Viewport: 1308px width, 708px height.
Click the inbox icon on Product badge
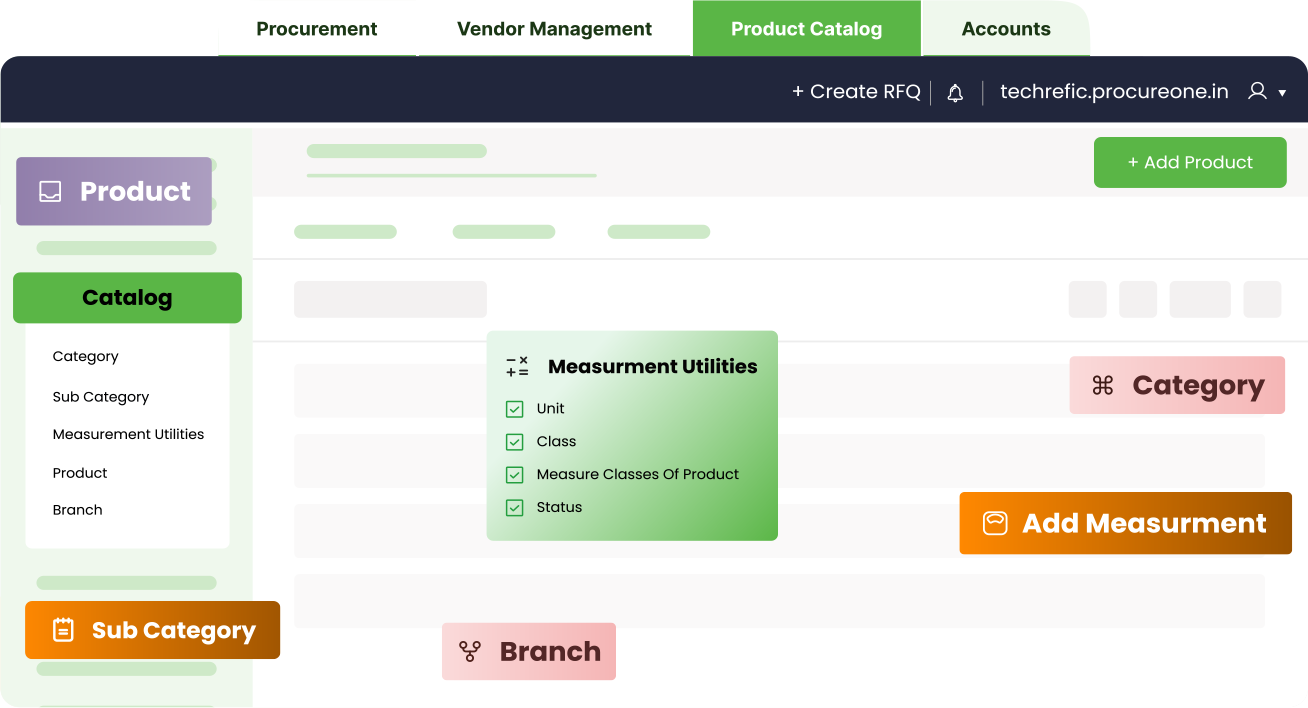pos(50,191)
